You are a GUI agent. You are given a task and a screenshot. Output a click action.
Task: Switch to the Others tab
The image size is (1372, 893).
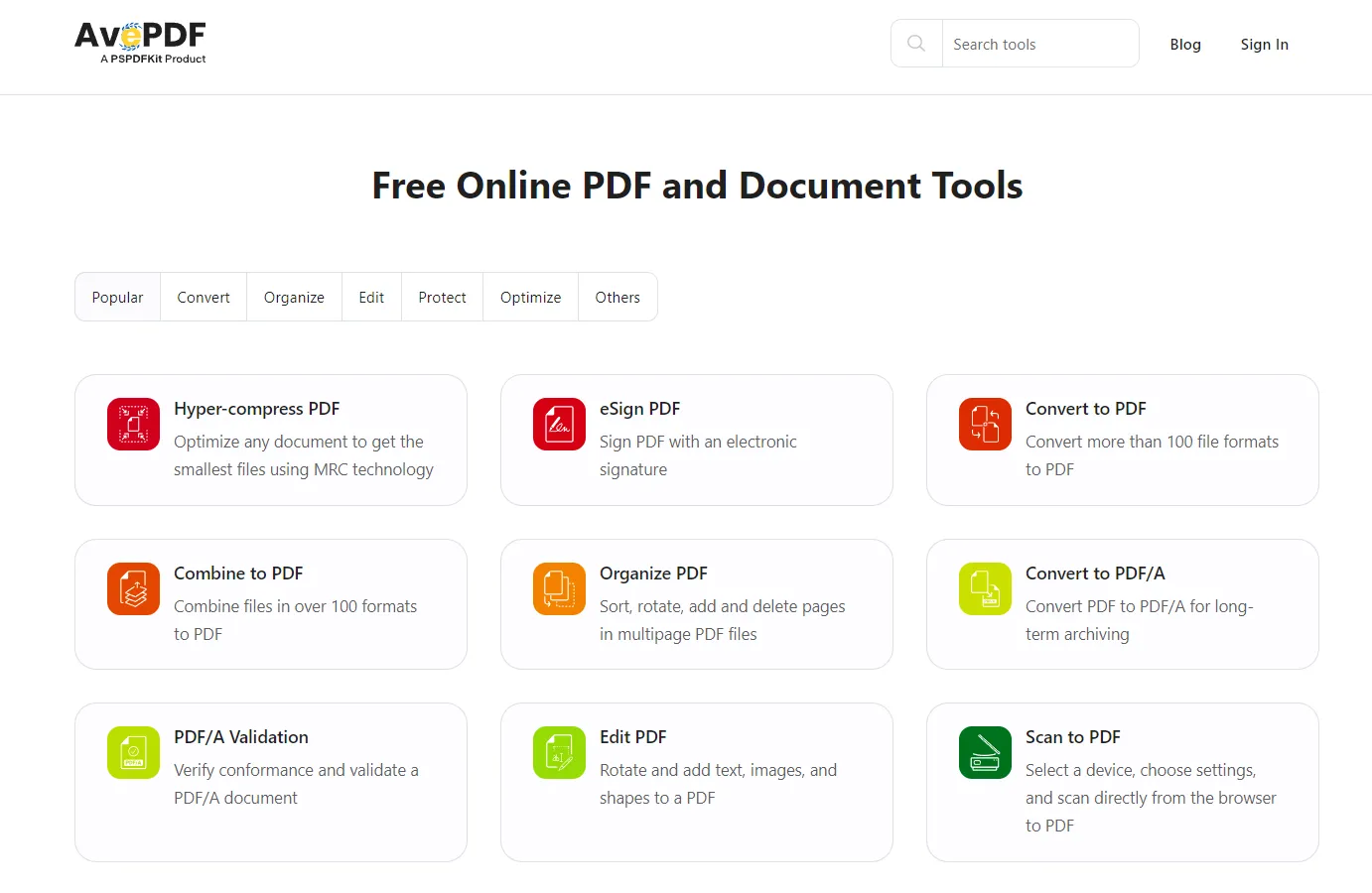point(617,297)
